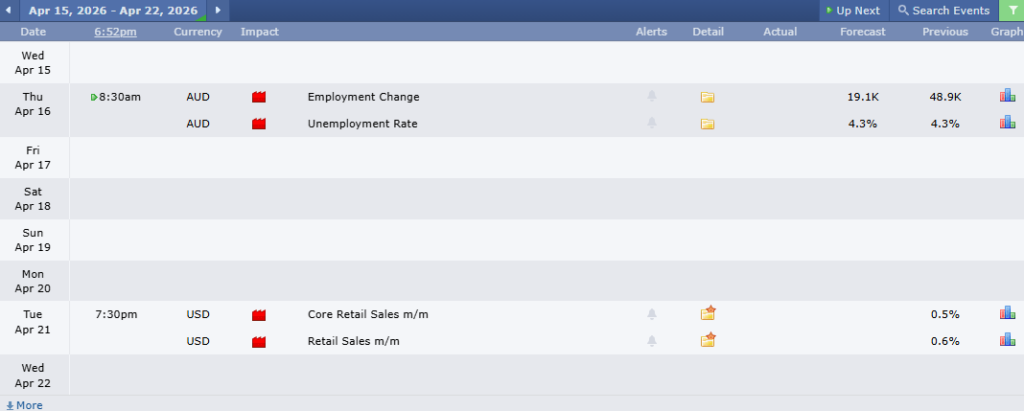The image size is (1024, 411).
Task: Click the 19.1K forecast value
Action: (x=863, y=97)
